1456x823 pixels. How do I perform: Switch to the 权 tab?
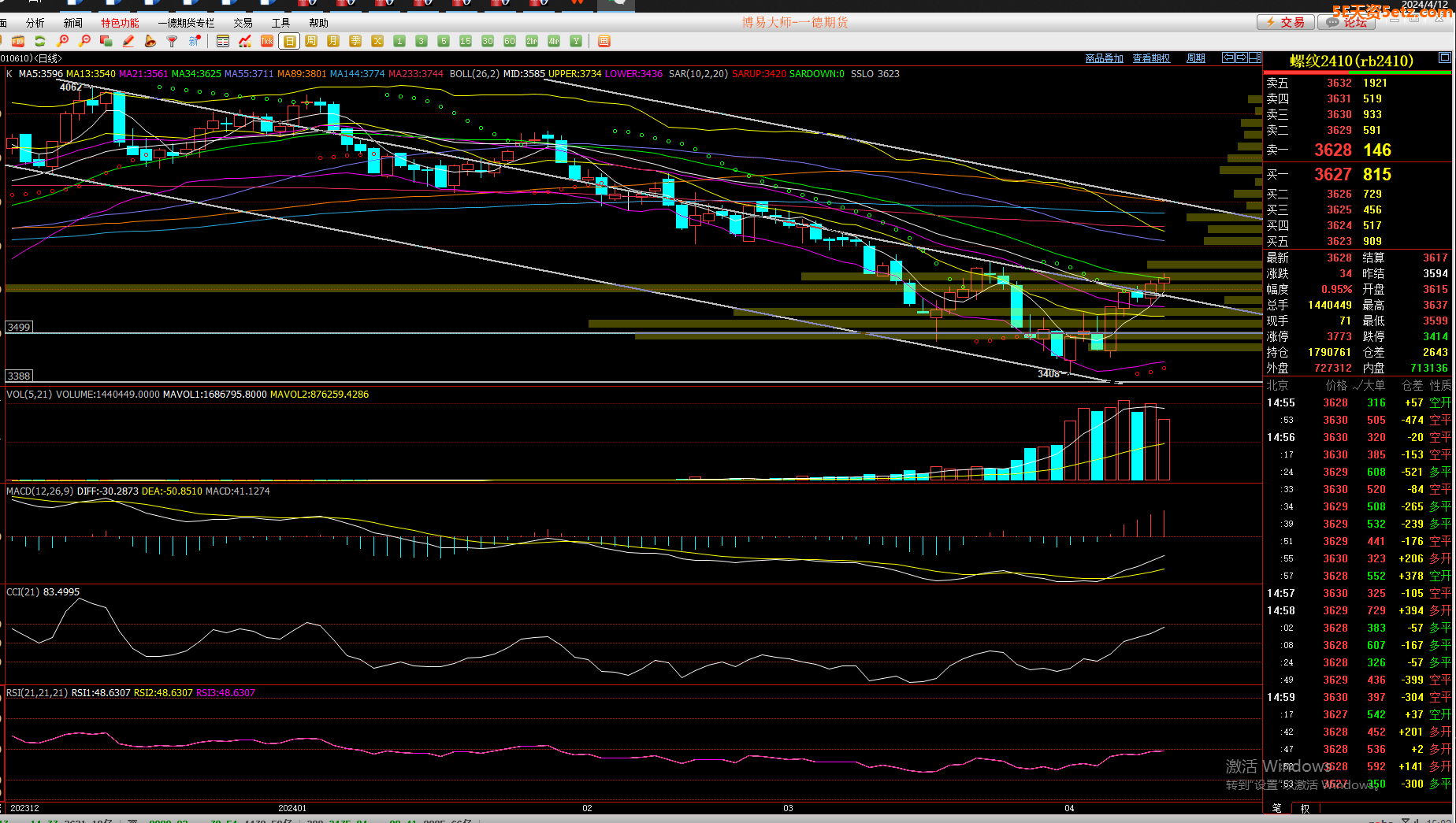tap(1305, 808)
